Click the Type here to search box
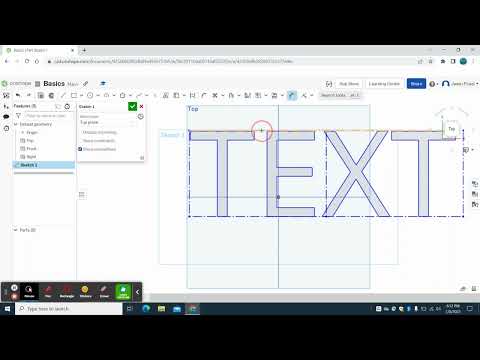 tap(69, 309)
